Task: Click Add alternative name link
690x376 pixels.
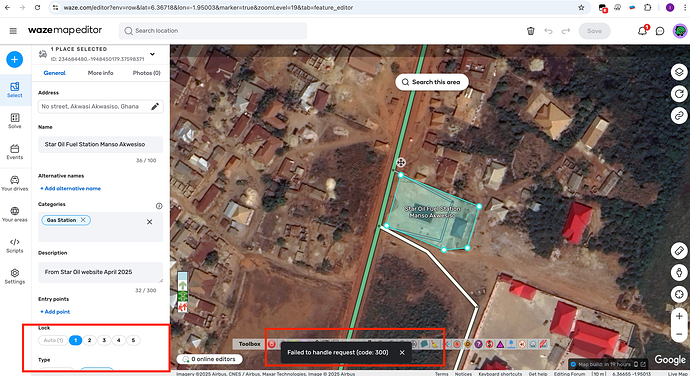Action: [x=70, y=188]
